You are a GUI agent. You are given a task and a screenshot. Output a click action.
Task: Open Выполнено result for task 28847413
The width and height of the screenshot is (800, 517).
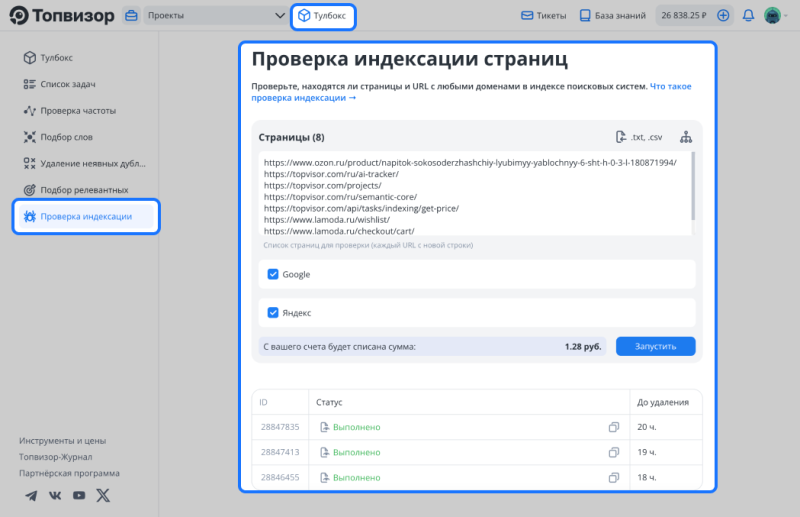coord(357,452)
